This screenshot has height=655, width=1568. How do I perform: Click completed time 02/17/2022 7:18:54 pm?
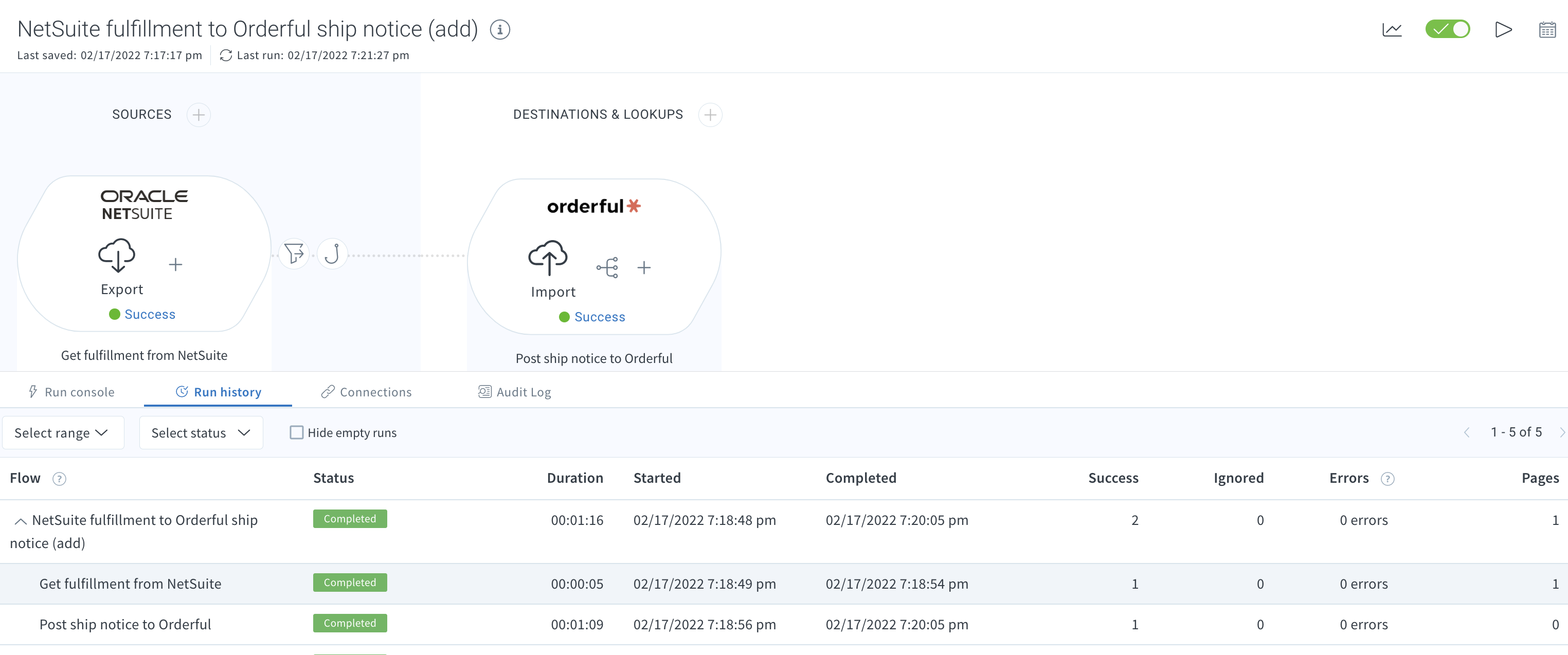click(x=896, y=585)
